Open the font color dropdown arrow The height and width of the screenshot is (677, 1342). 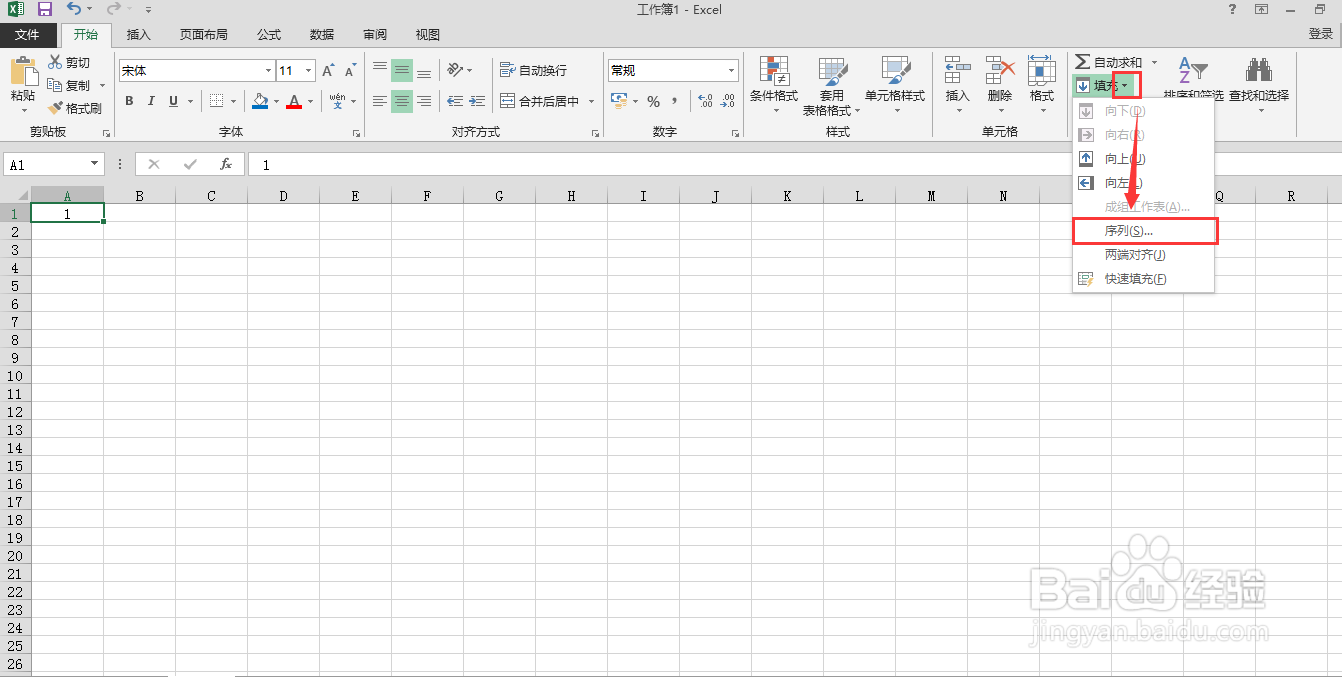[308, 101]
